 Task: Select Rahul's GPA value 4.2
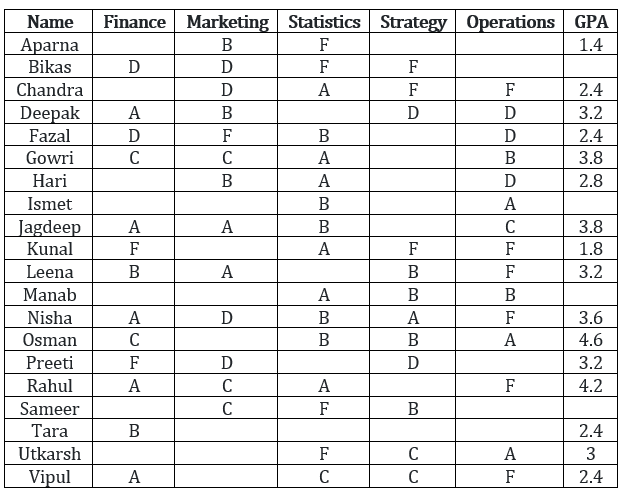591,385
